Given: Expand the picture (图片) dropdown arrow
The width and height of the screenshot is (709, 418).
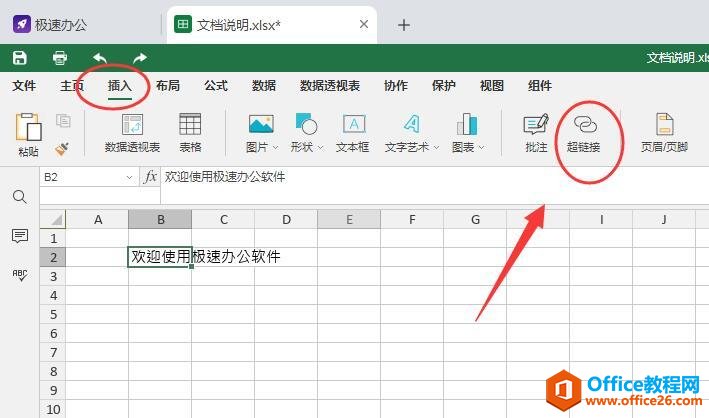Looking at the screenshot, I should pyautogui.click(x=275, y=147).
